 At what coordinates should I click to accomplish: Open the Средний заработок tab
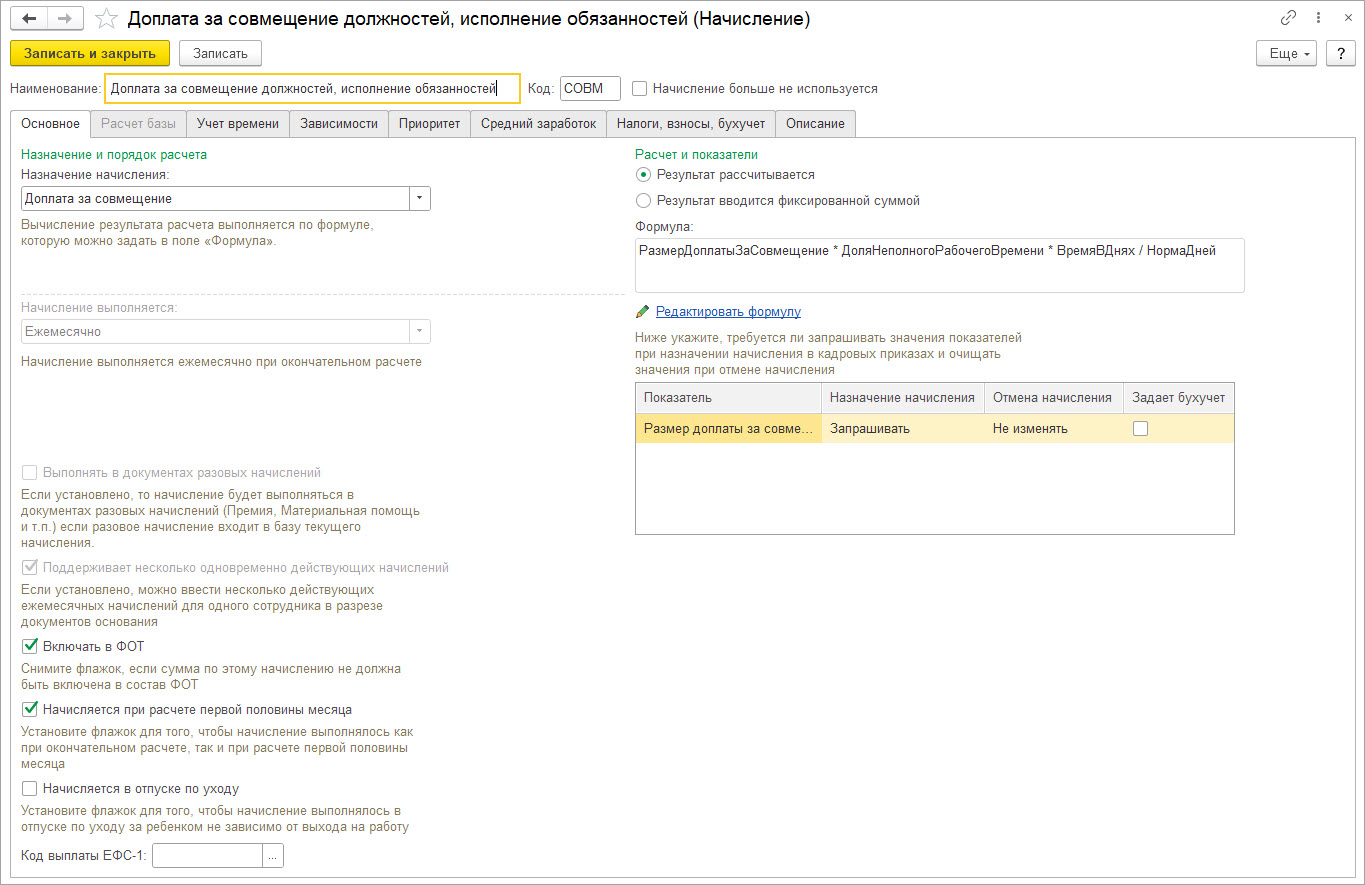point(538,123)
